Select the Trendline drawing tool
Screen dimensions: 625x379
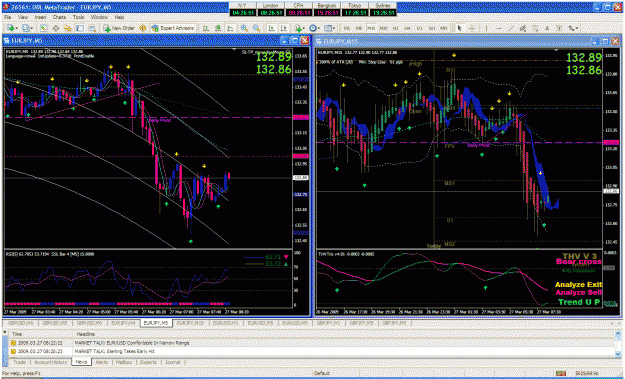pyautogui.click(x=511, y=28)
